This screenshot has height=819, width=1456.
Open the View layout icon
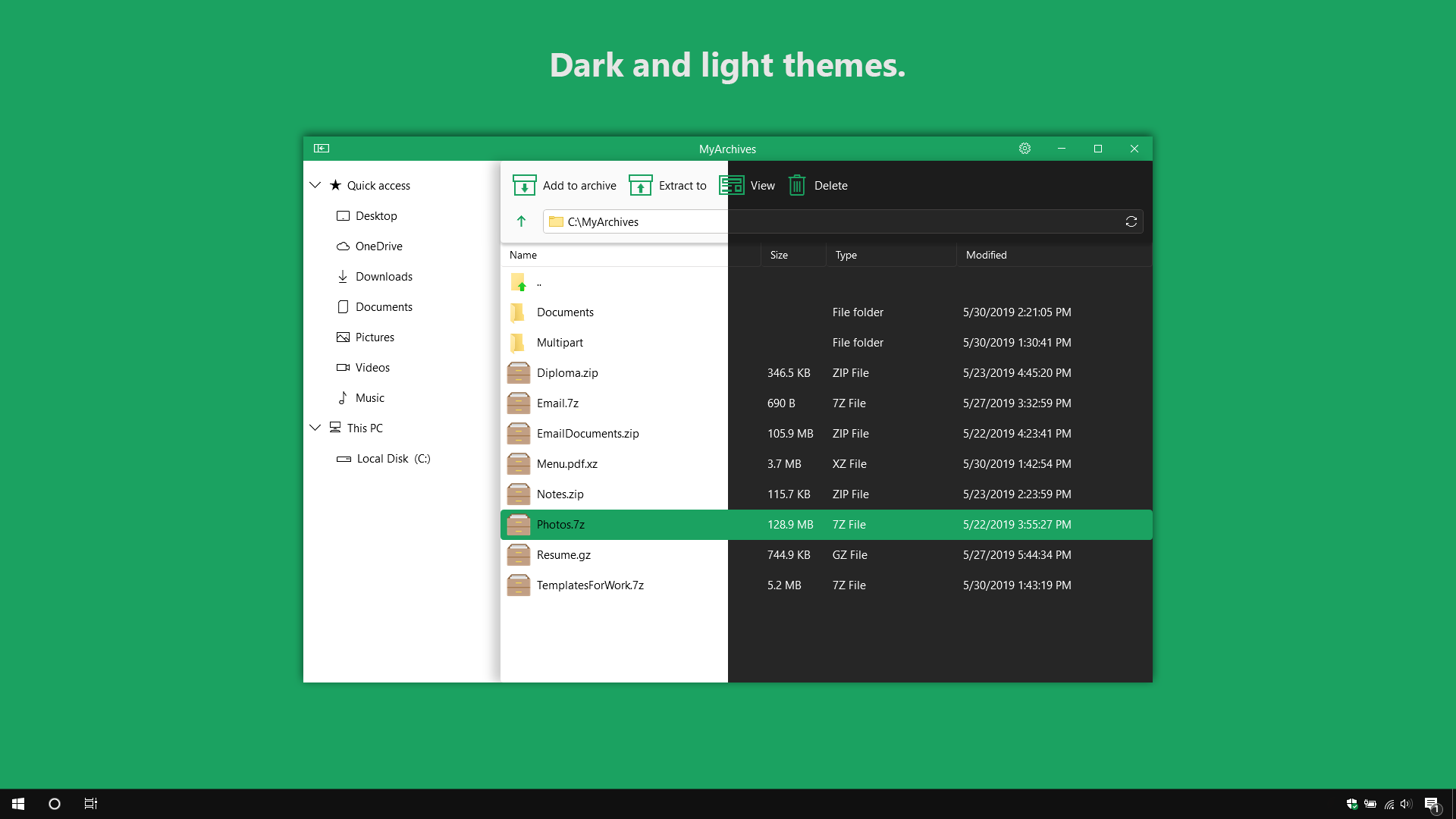pyautogui.click(x=732, y=186)
